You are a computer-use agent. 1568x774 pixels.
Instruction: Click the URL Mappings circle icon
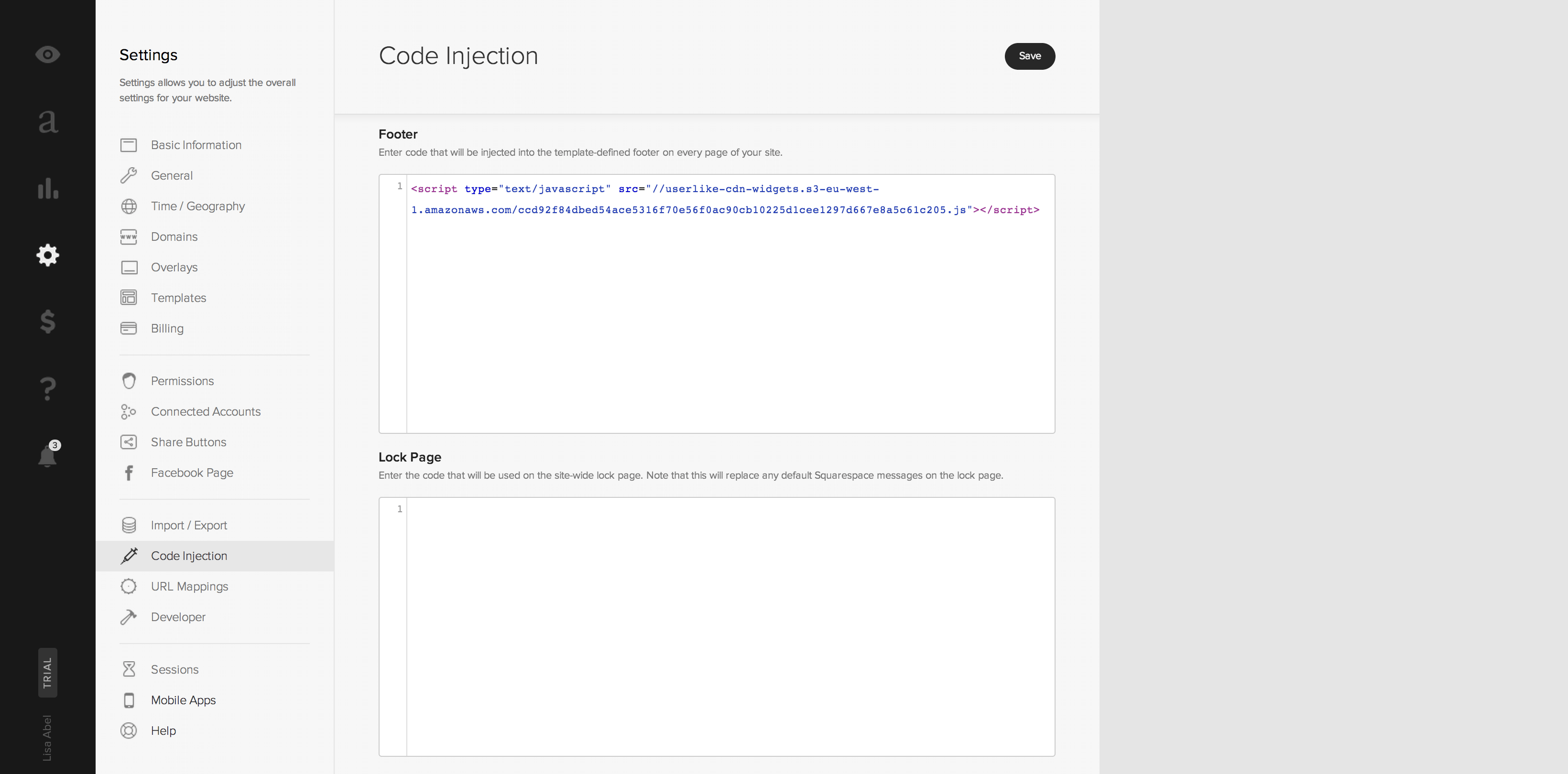(129, 587)
